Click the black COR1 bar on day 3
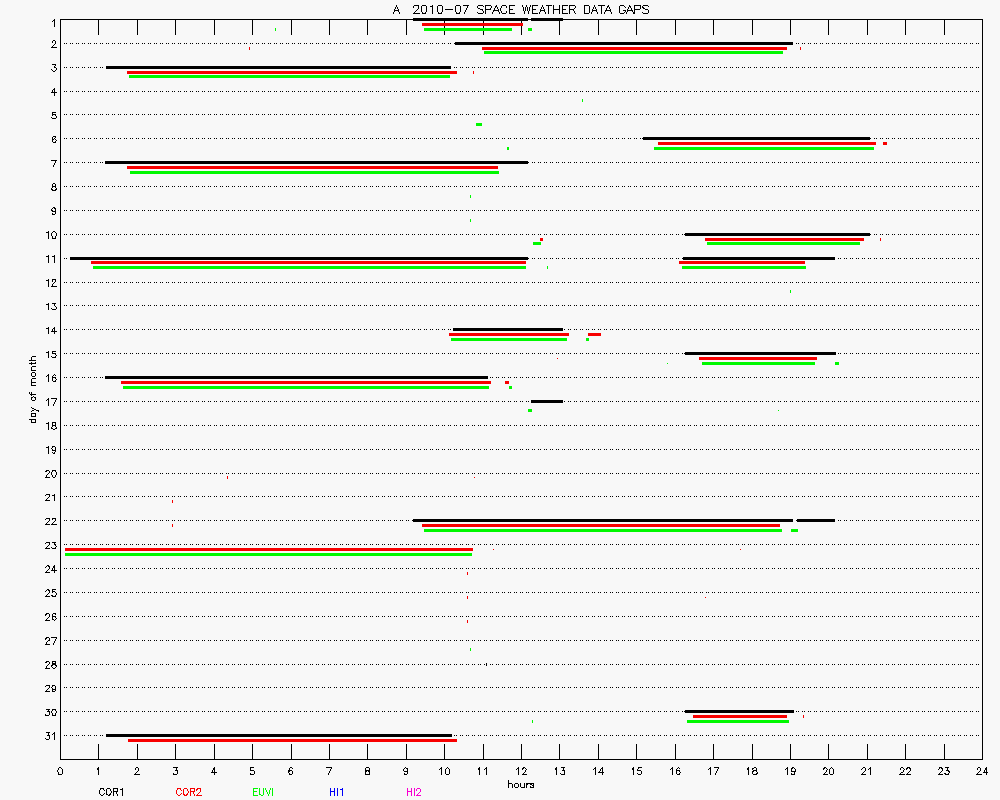Image resolution: width=1000 pixels, height=800 pixels. (278, 67)
